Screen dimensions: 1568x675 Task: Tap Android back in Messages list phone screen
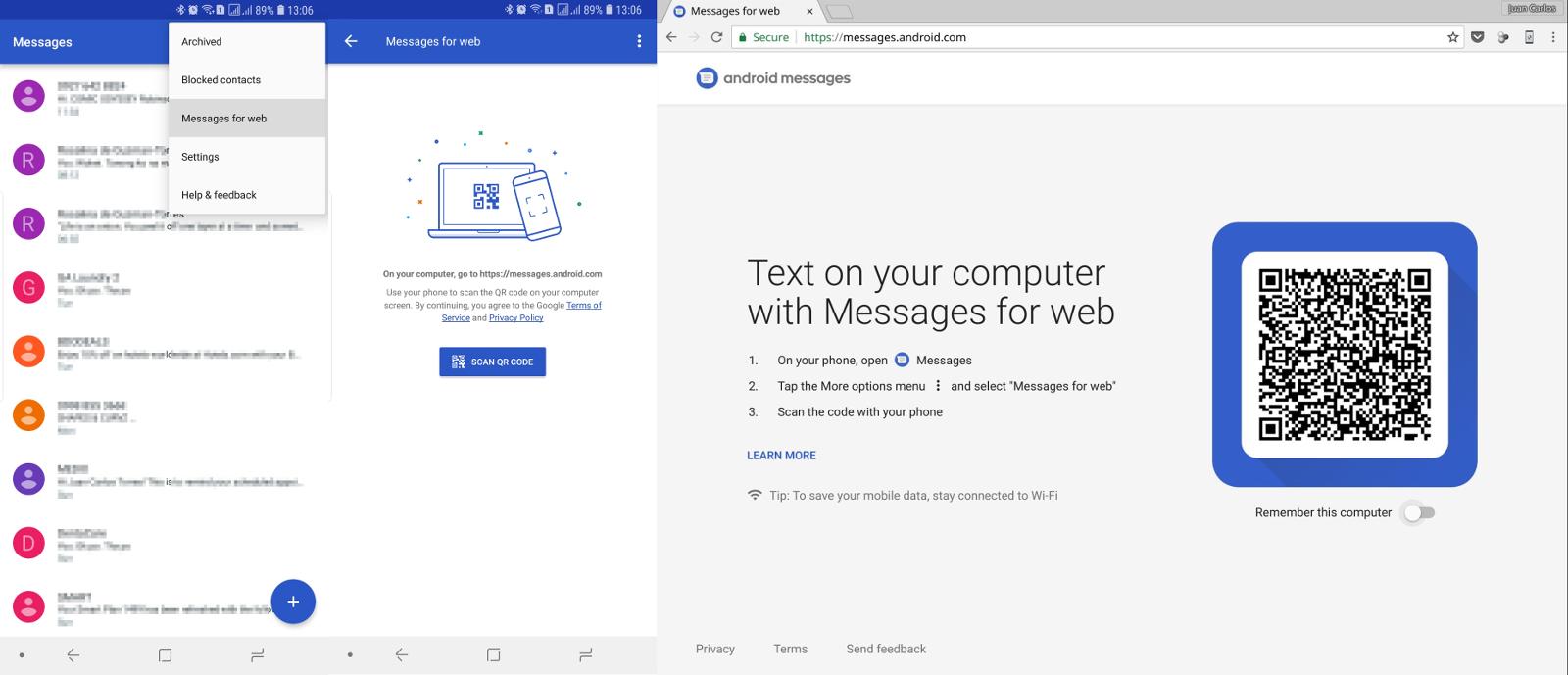click(73, 654)
